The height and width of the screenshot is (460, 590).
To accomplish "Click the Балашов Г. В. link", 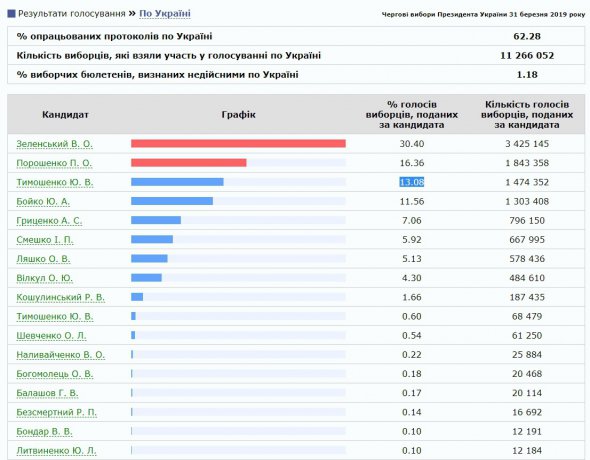I will point(47,393).
